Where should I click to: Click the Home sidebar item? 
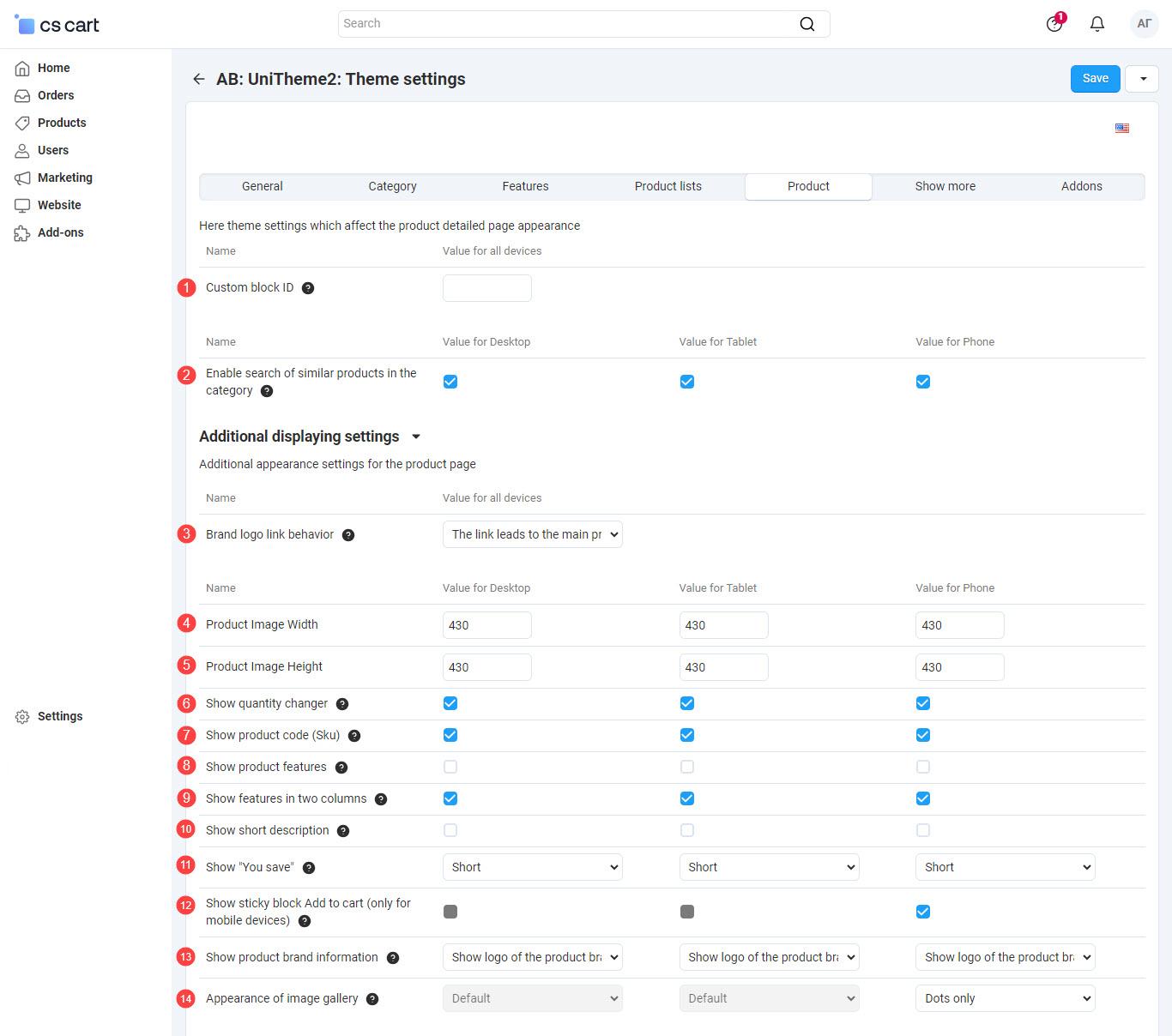tap(53, 68)
